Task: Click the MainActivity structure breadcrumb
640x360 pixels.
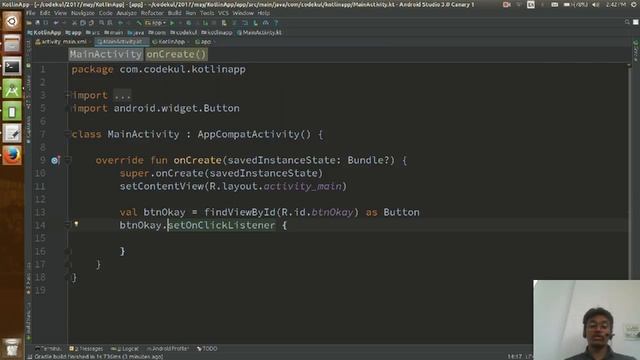Action: tap(106, 54)
